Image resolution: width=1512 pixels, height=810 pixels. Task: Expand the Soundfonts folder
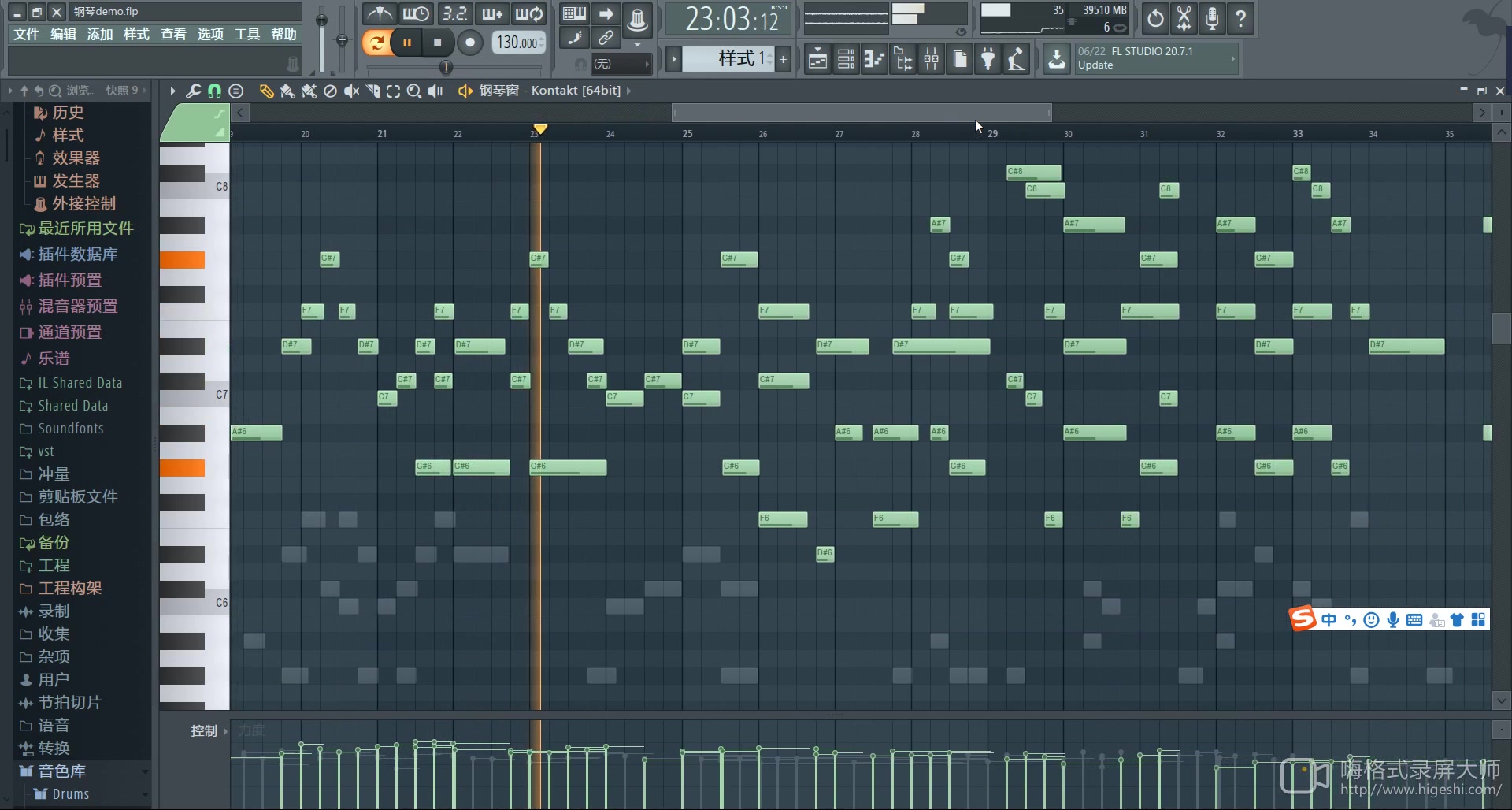tap(61, 429)
